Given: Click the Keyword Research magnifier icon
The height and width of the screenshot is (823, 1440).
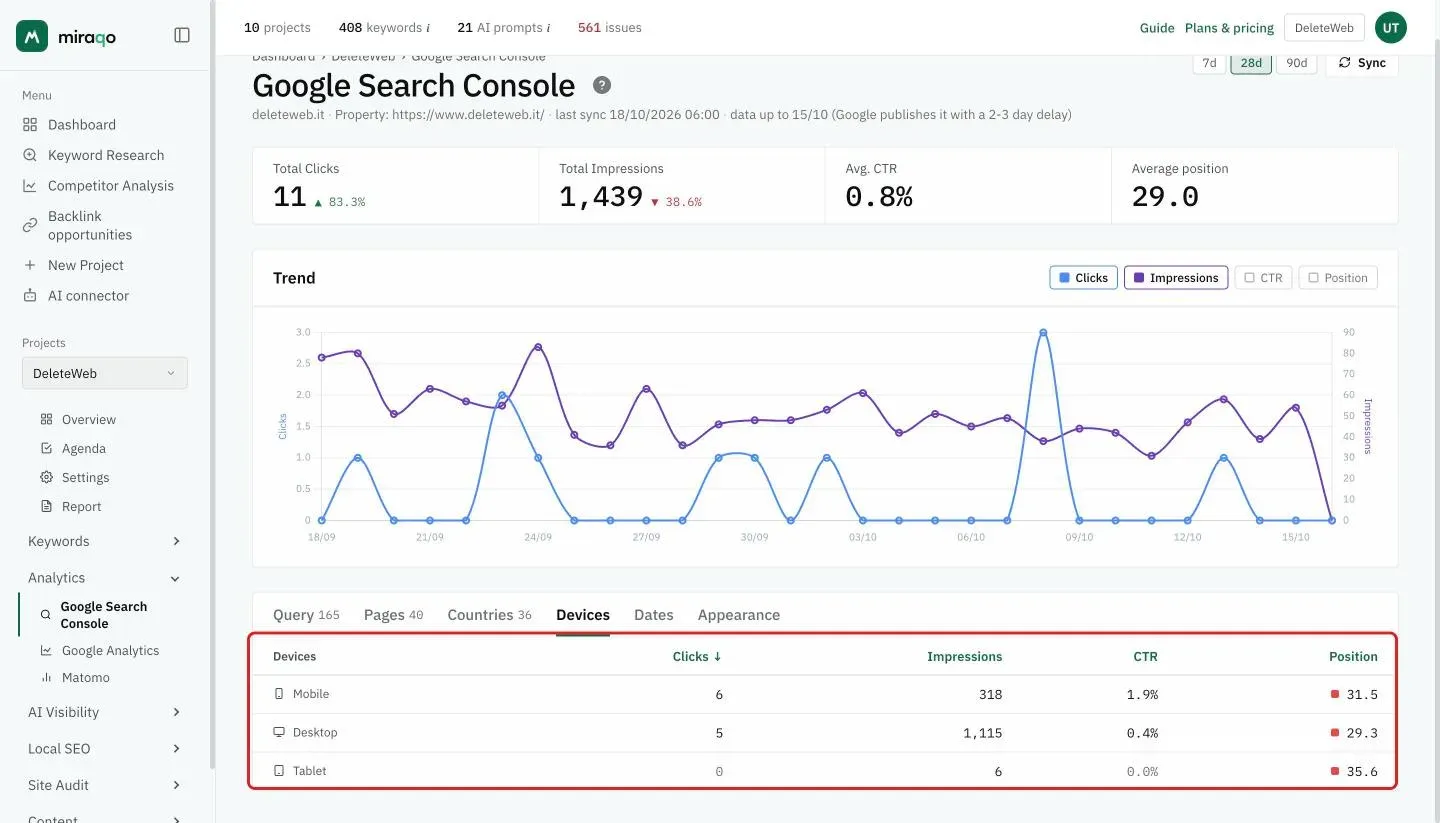Looking at the screenshot, I should coord(30,155).
